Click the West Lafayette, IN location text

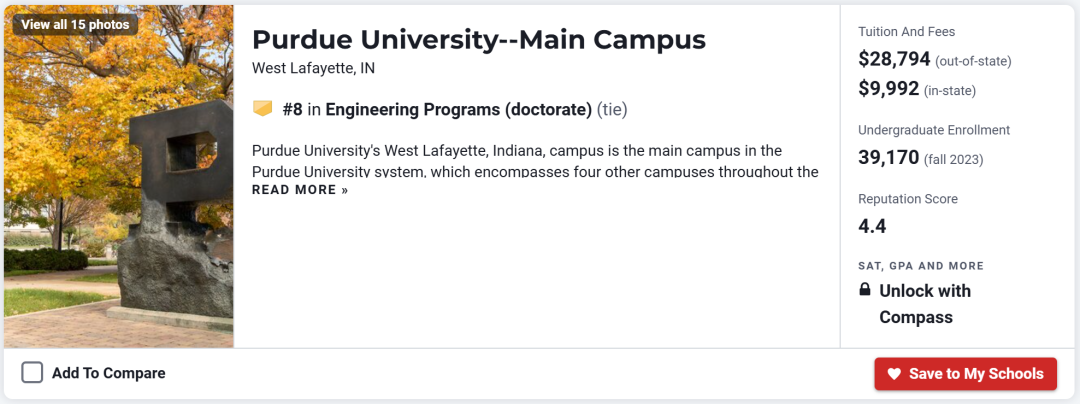pos(313,69)
